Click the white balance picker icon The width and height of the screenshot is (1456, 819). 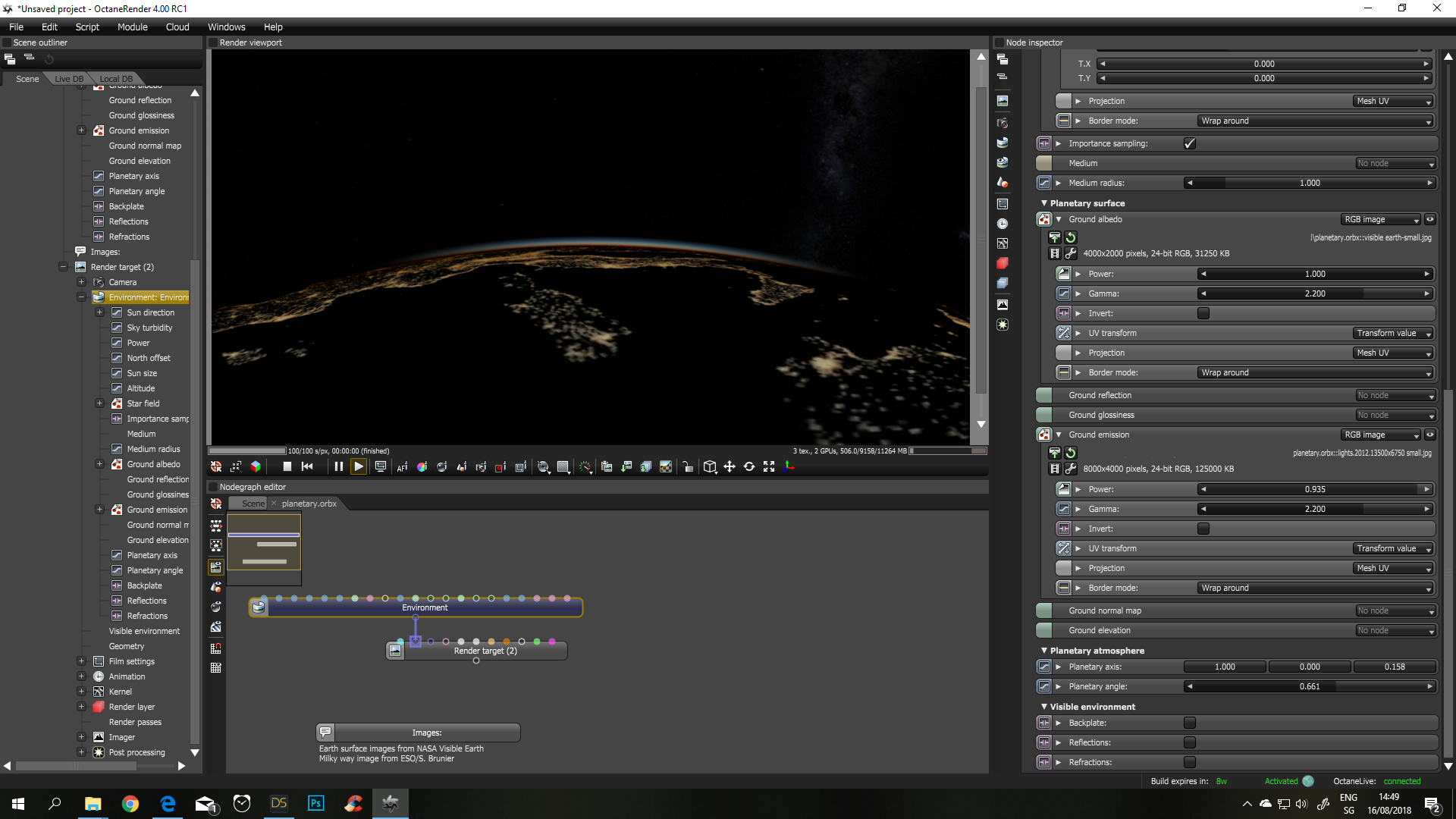pos(422,467)
